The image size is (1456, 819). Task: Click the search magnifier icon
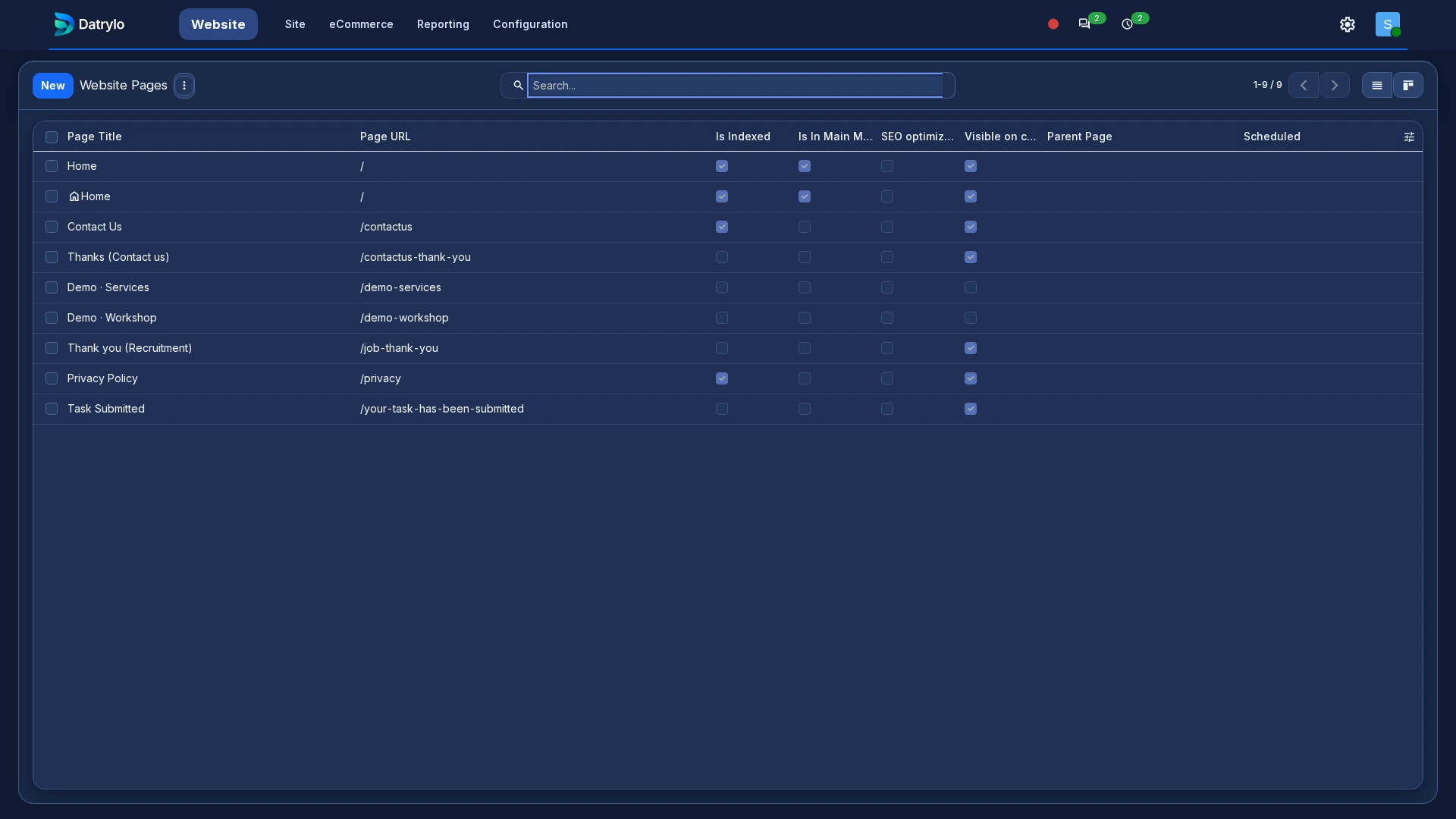tap(518, 86)
